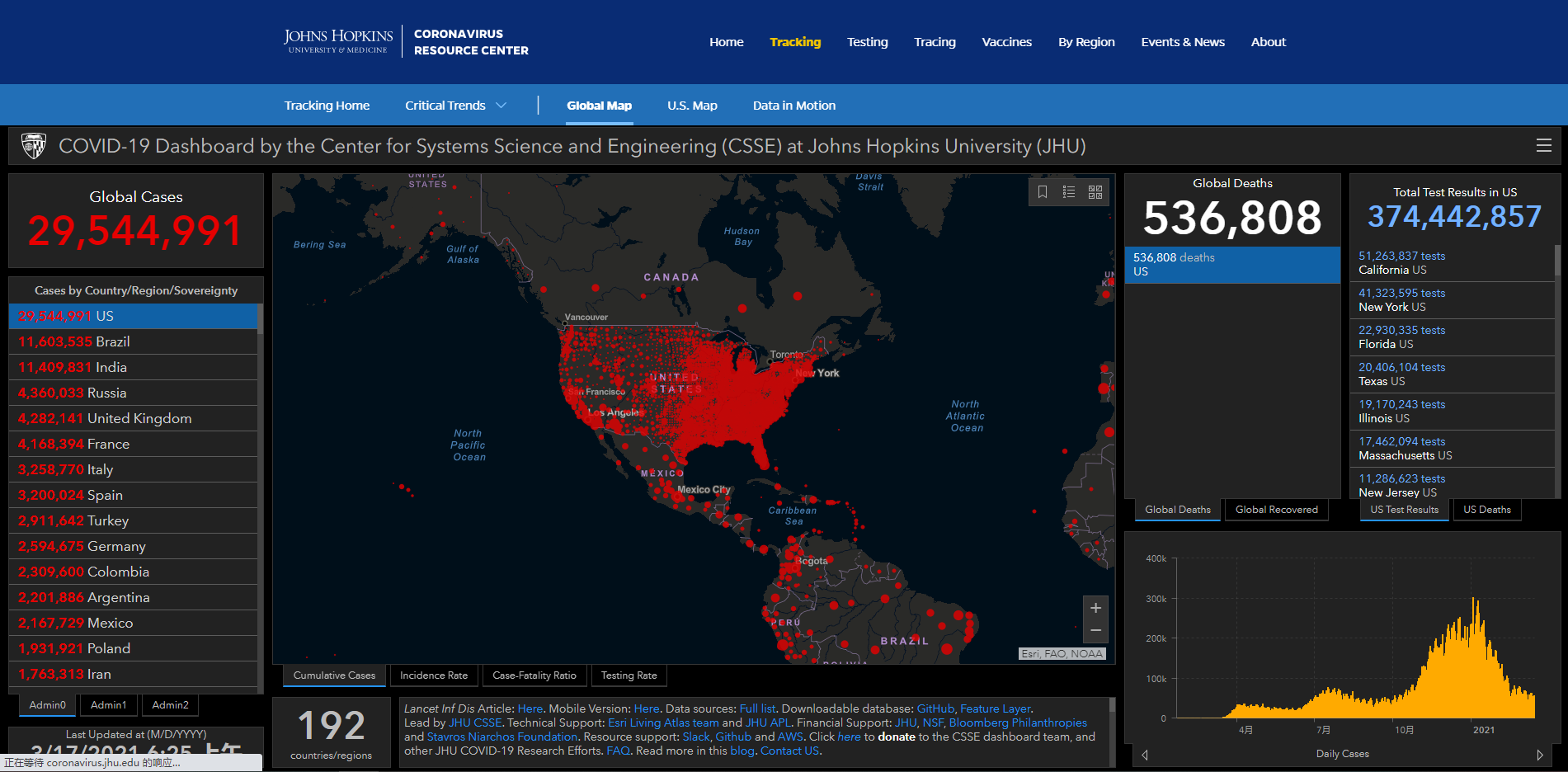The height and width of the screenshot is (772, 1568).
Task: Select the Testing Rate map tab
Action: [x=629, y=675]
